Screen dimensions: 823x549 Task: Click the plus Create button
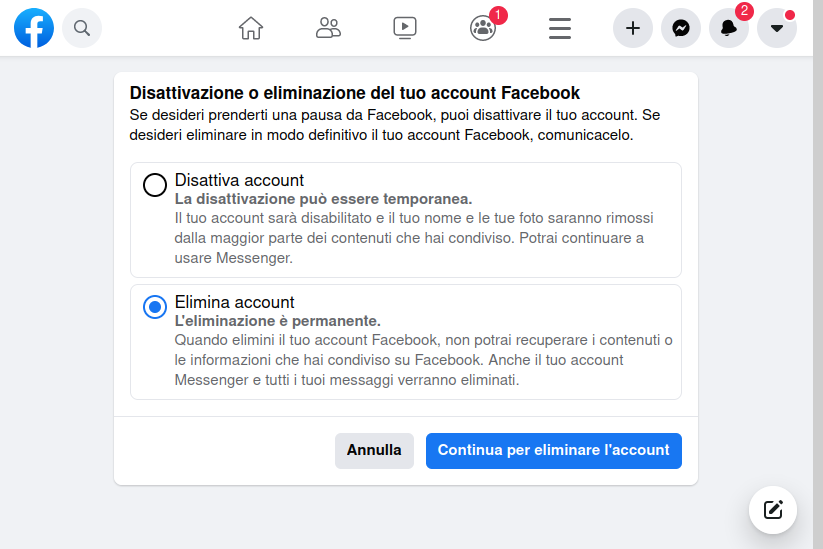[x=633, y=28]
